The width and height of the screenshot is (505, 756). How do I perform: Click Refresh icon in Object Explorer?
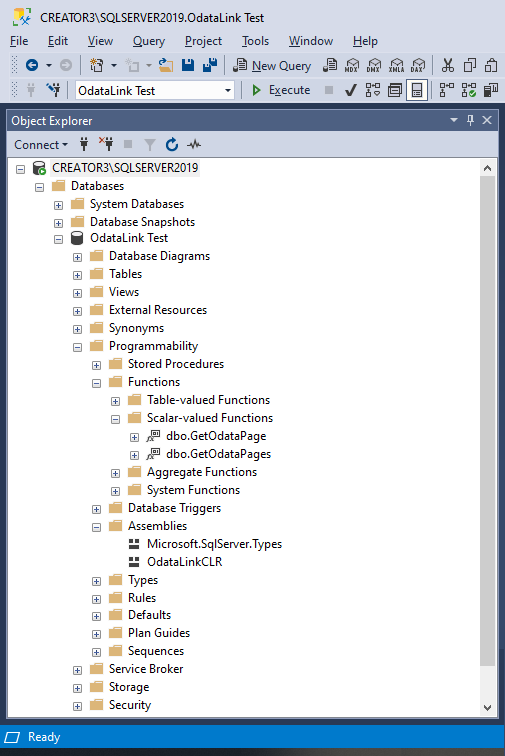172,144
